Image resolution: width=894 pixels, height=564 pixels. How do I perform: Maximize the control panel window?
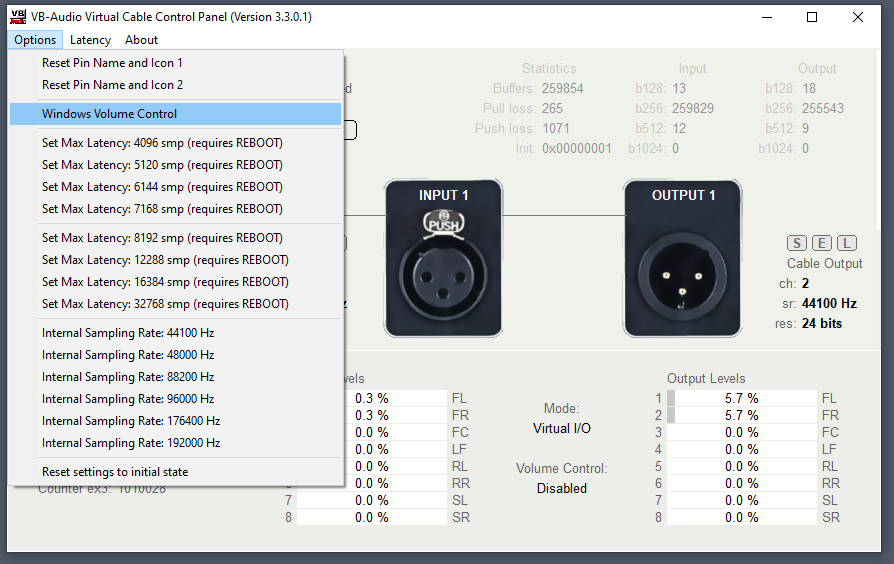click(x=812, y=17)
